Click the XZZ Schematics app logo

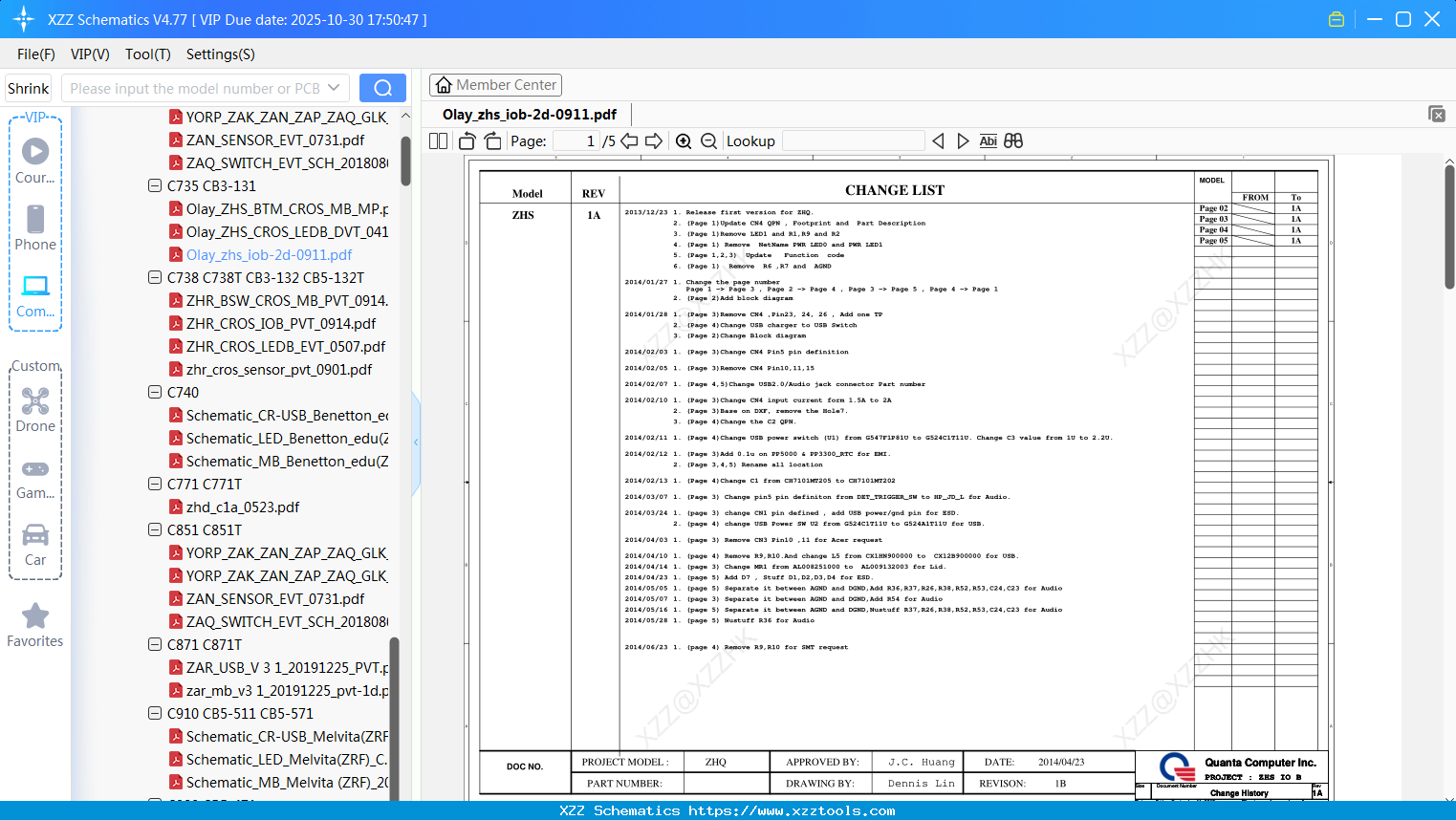pyautogui.click(x=24, y=19)
